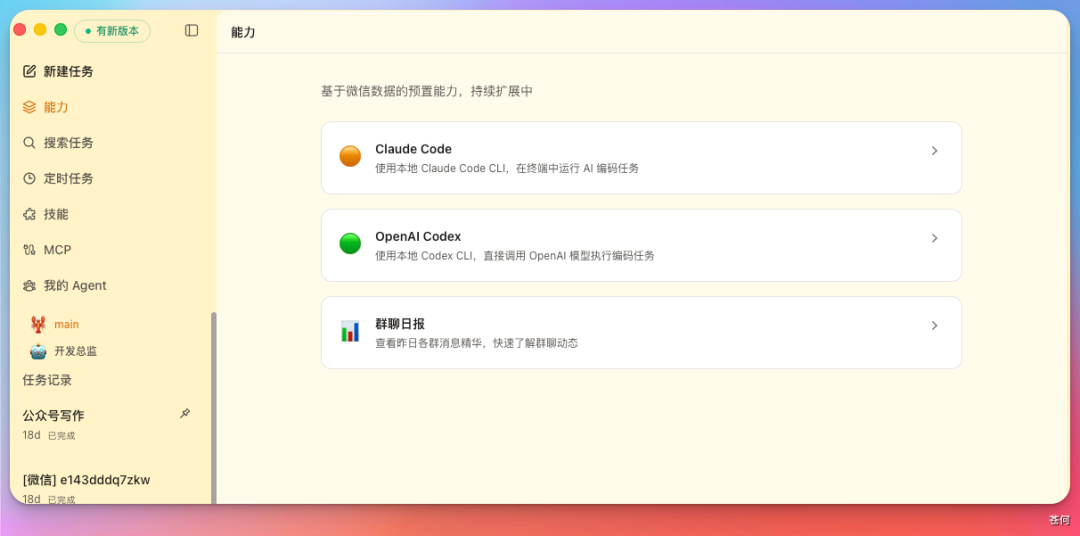Click the stacked layers 能力 icon
This screenshot has height=536, width=1080.
tap(29, 107)
